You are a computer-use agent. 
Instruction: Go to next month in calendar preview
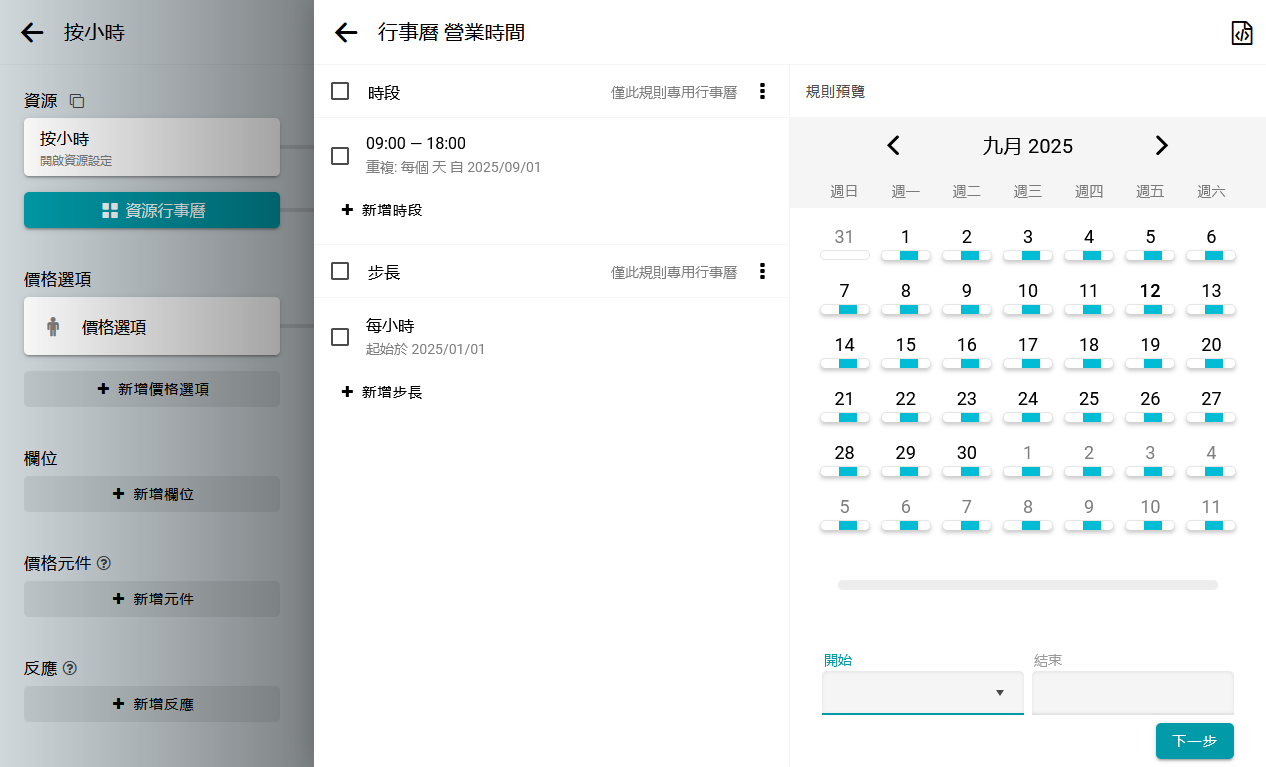coord(1161,146)
